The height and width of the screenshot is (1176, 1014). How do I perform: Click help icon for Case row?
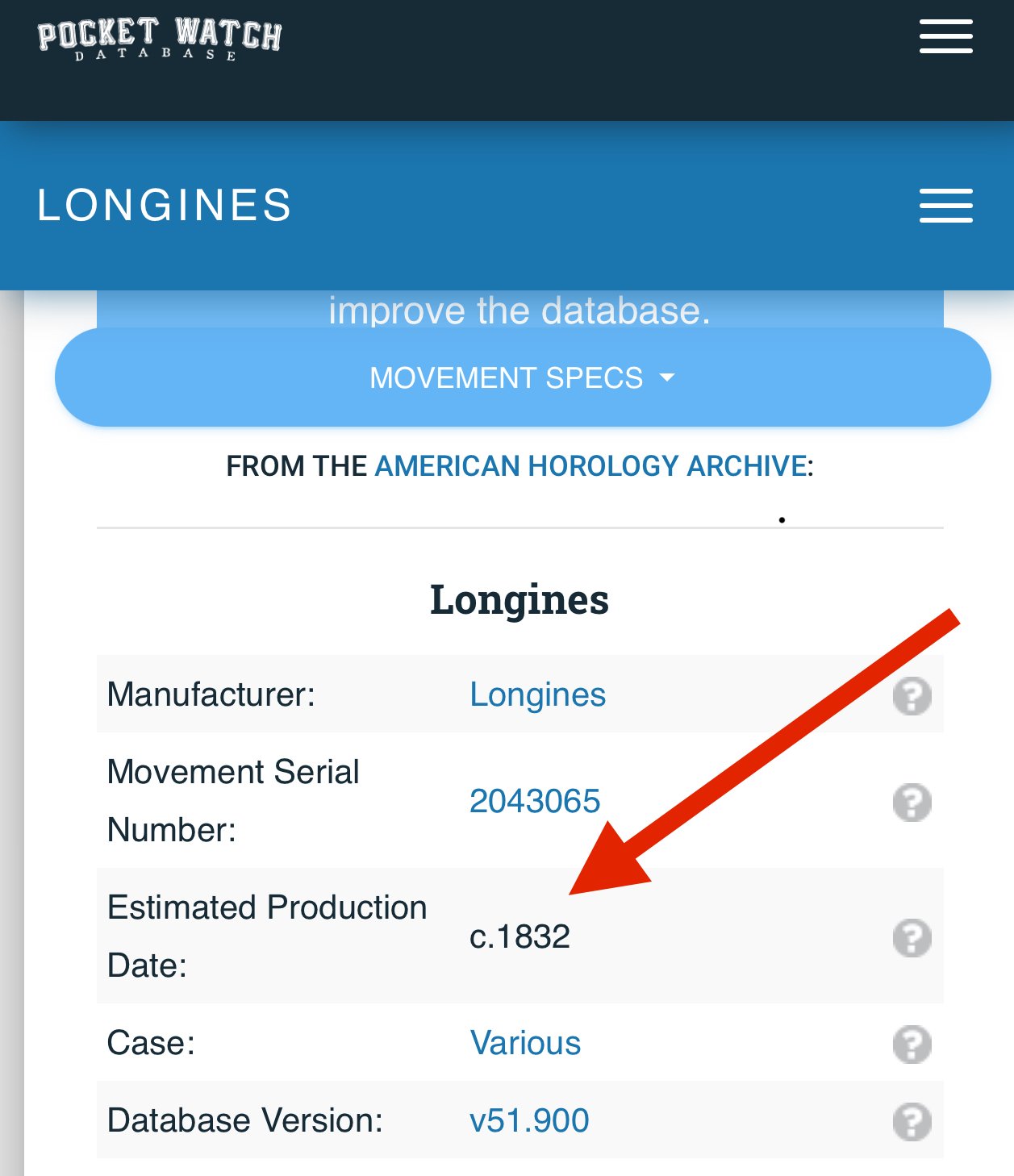912,1044
